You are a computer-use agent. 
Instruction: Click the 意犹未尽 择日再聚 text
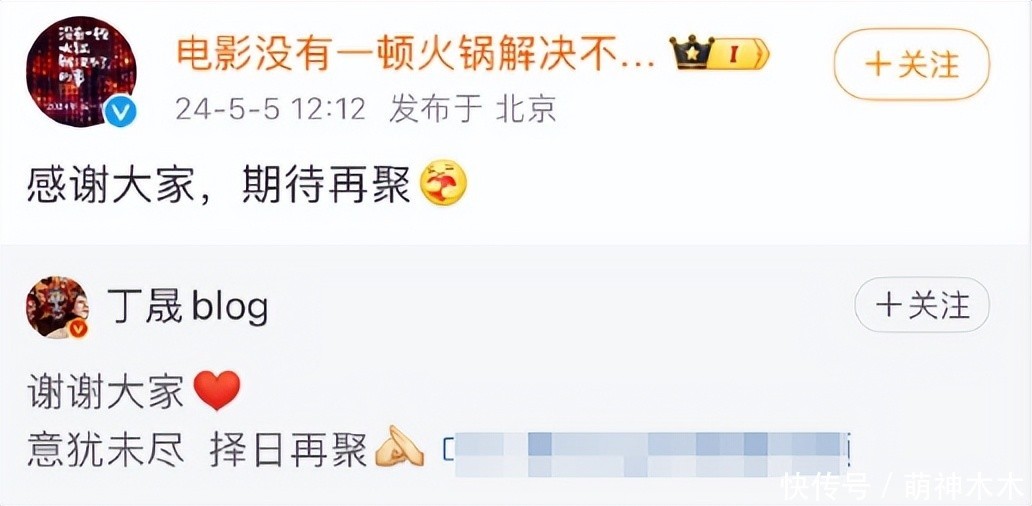(x=197, y=451)
